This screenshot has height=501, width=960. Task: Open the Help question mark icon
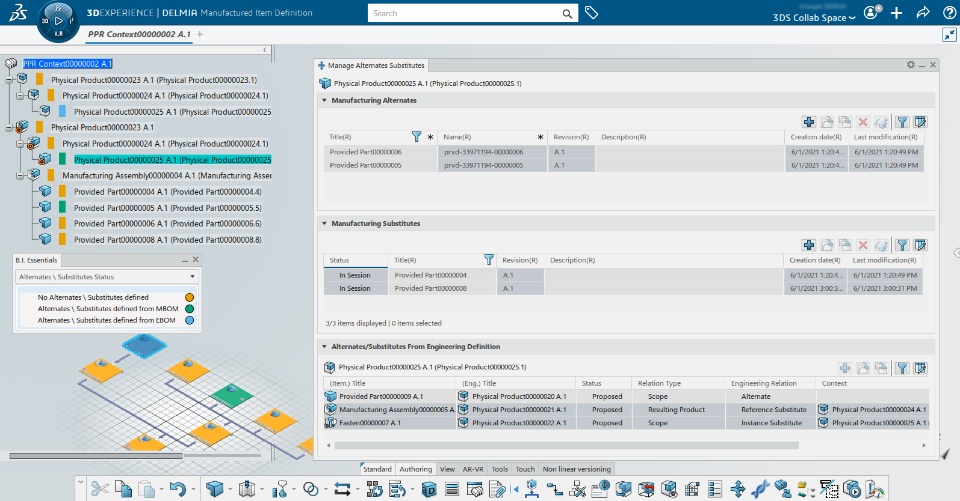coord(950,13)
